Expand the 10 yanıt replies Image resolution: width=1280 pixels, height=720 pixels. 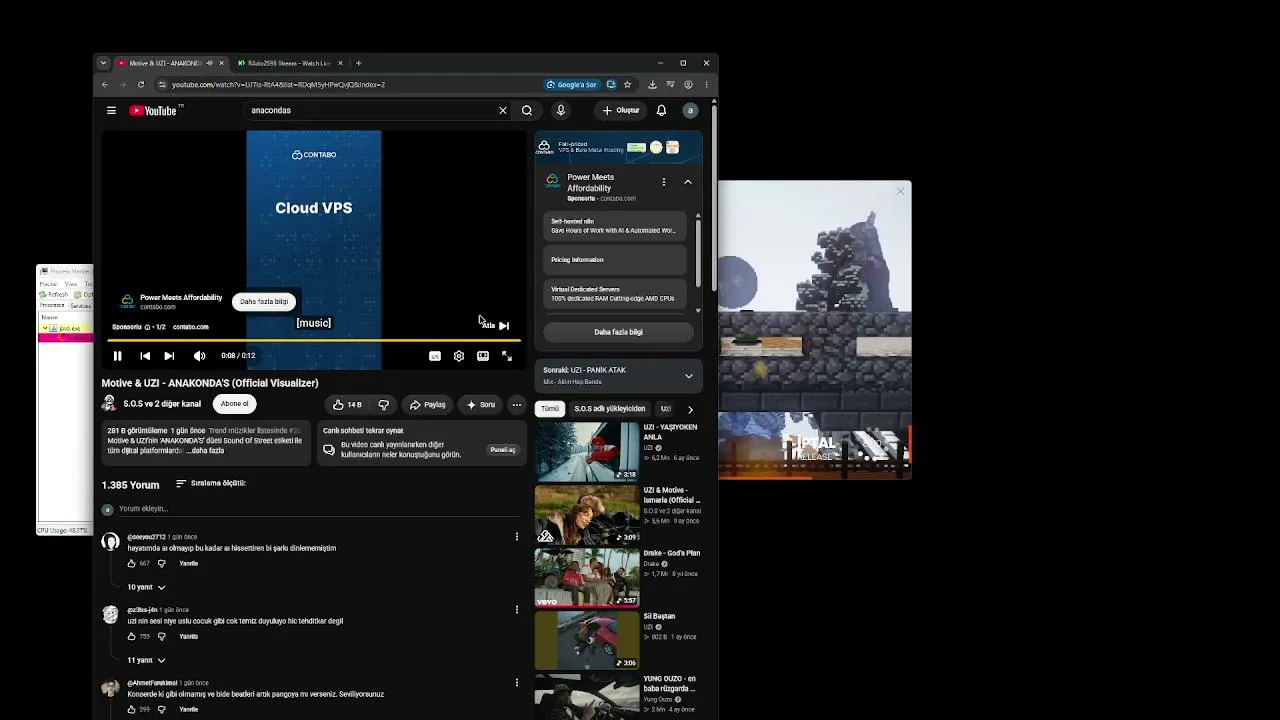point(146,588)
